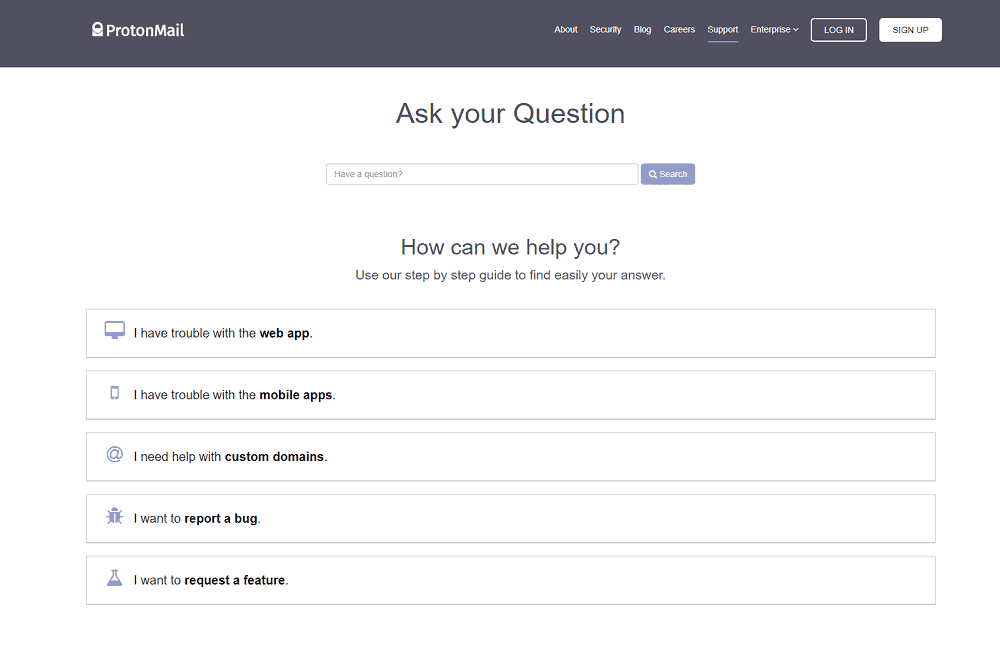This screenshot has width=1000, height=645.
Task: Open the Blog from the top navigation
Action: pos(642,29)
